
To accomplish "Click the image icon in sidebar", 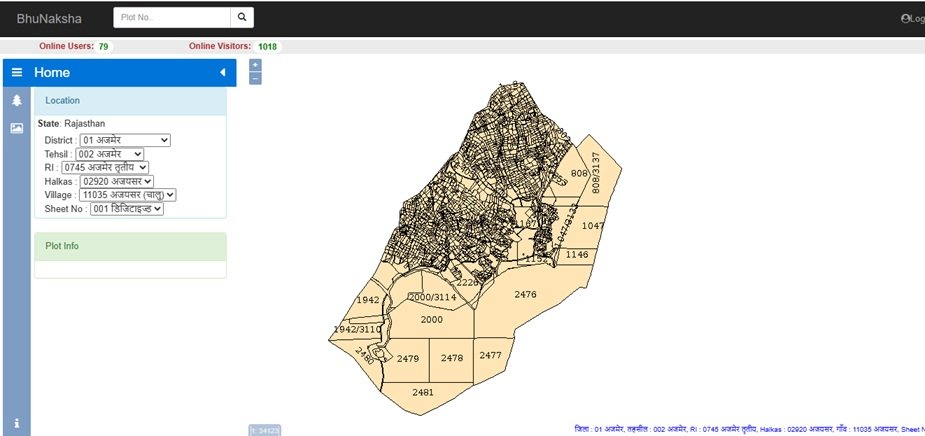I will [x=17, y=128].
